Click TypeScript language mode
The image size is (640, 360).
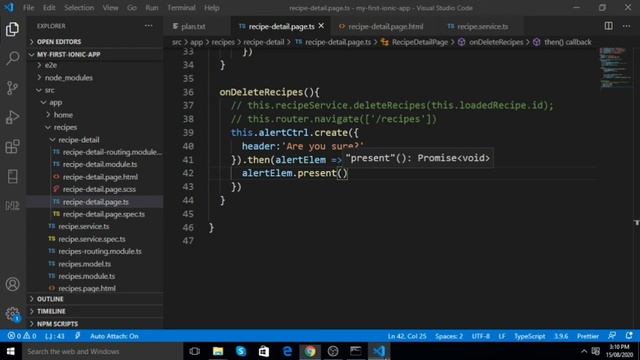tap(529, 336)
